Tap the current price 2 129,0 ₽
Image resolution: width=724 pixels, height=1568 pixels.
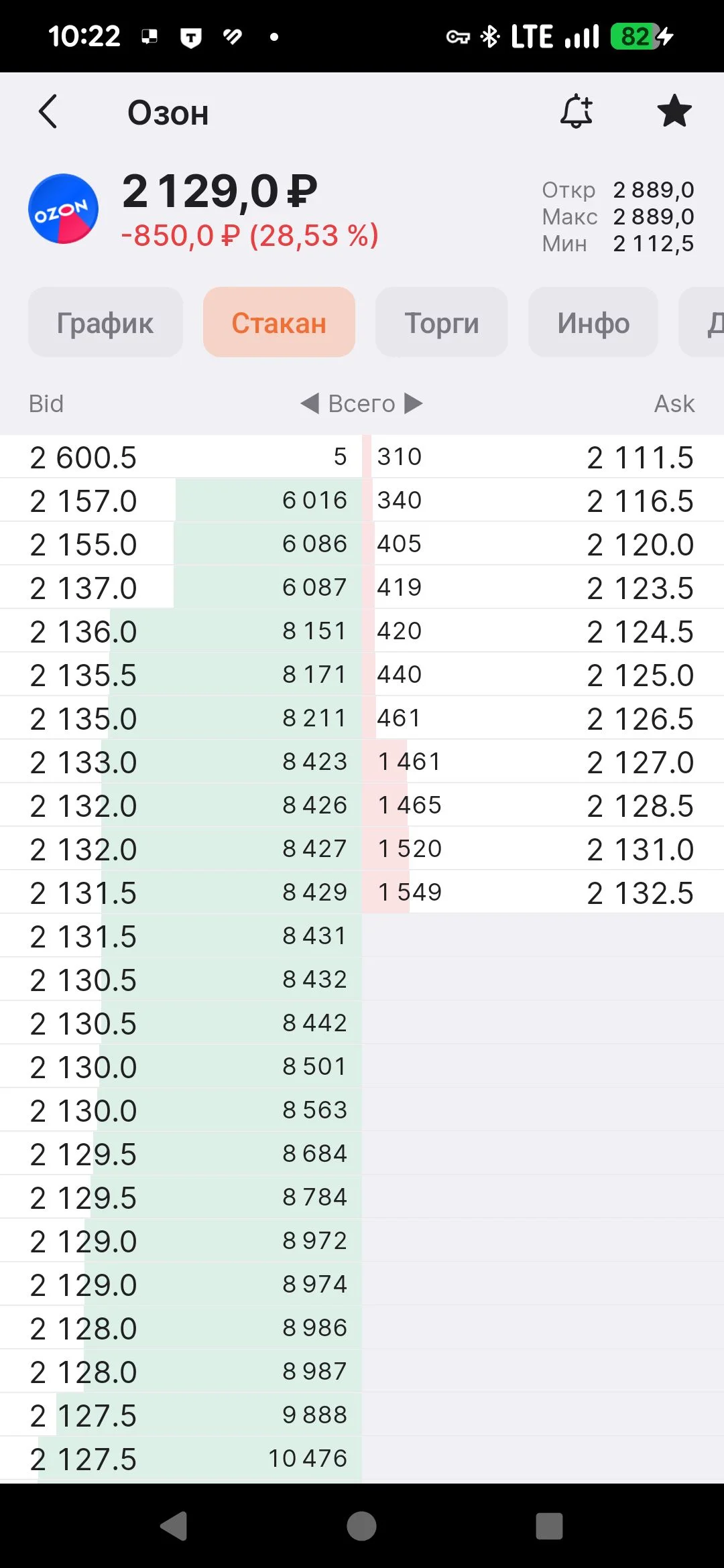[219, 192]
